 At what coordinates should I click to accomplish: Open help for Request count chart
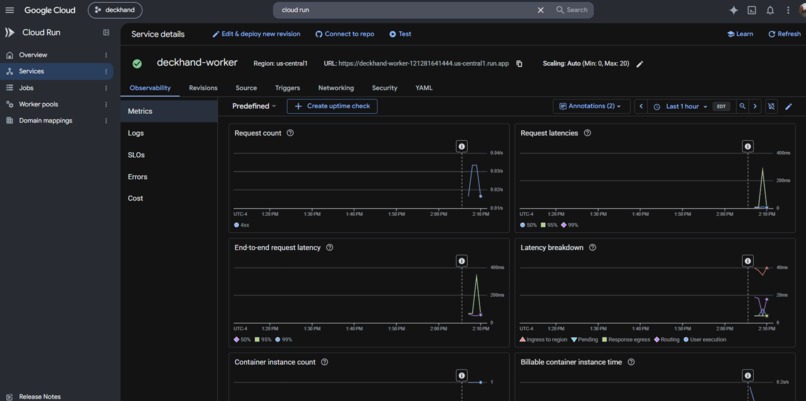click(290, 133)
